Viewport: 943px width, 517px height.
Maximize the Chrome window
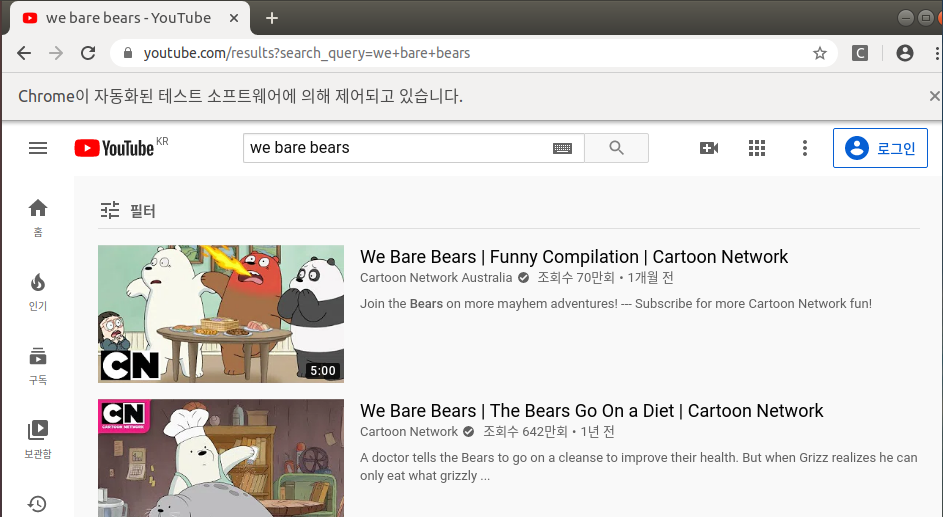926,18
